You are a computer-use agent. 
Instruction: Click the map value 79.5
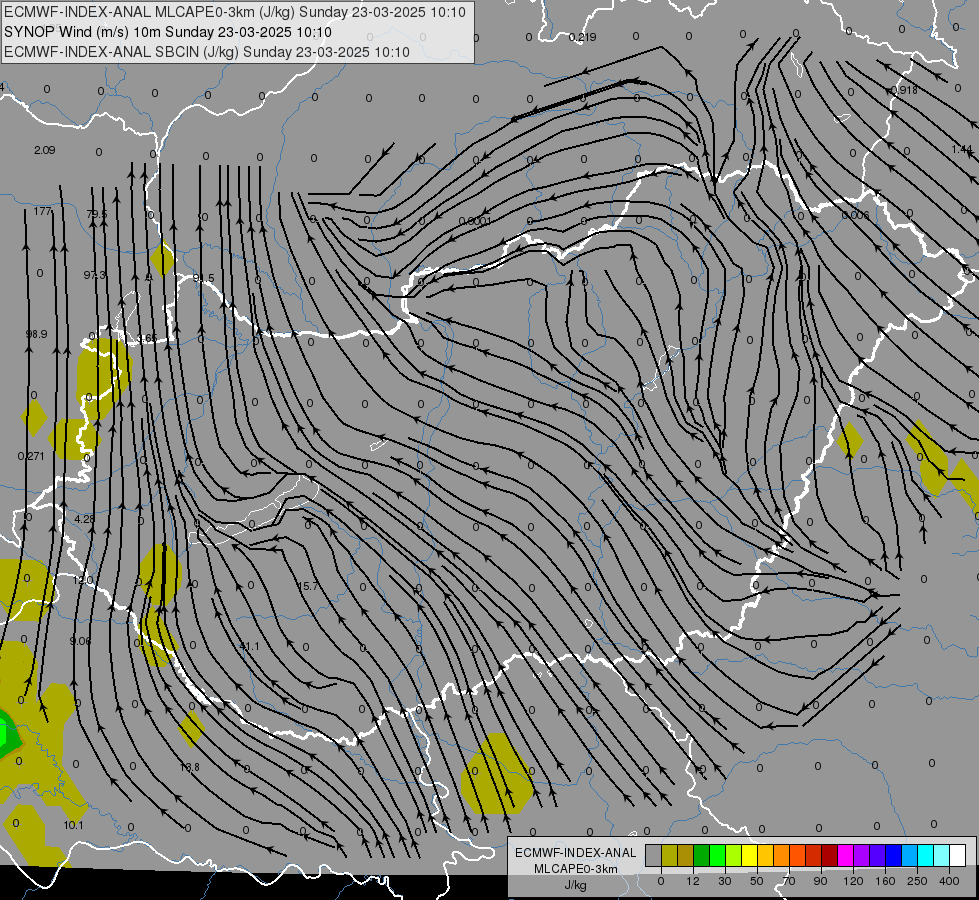(x=97, y=215)
